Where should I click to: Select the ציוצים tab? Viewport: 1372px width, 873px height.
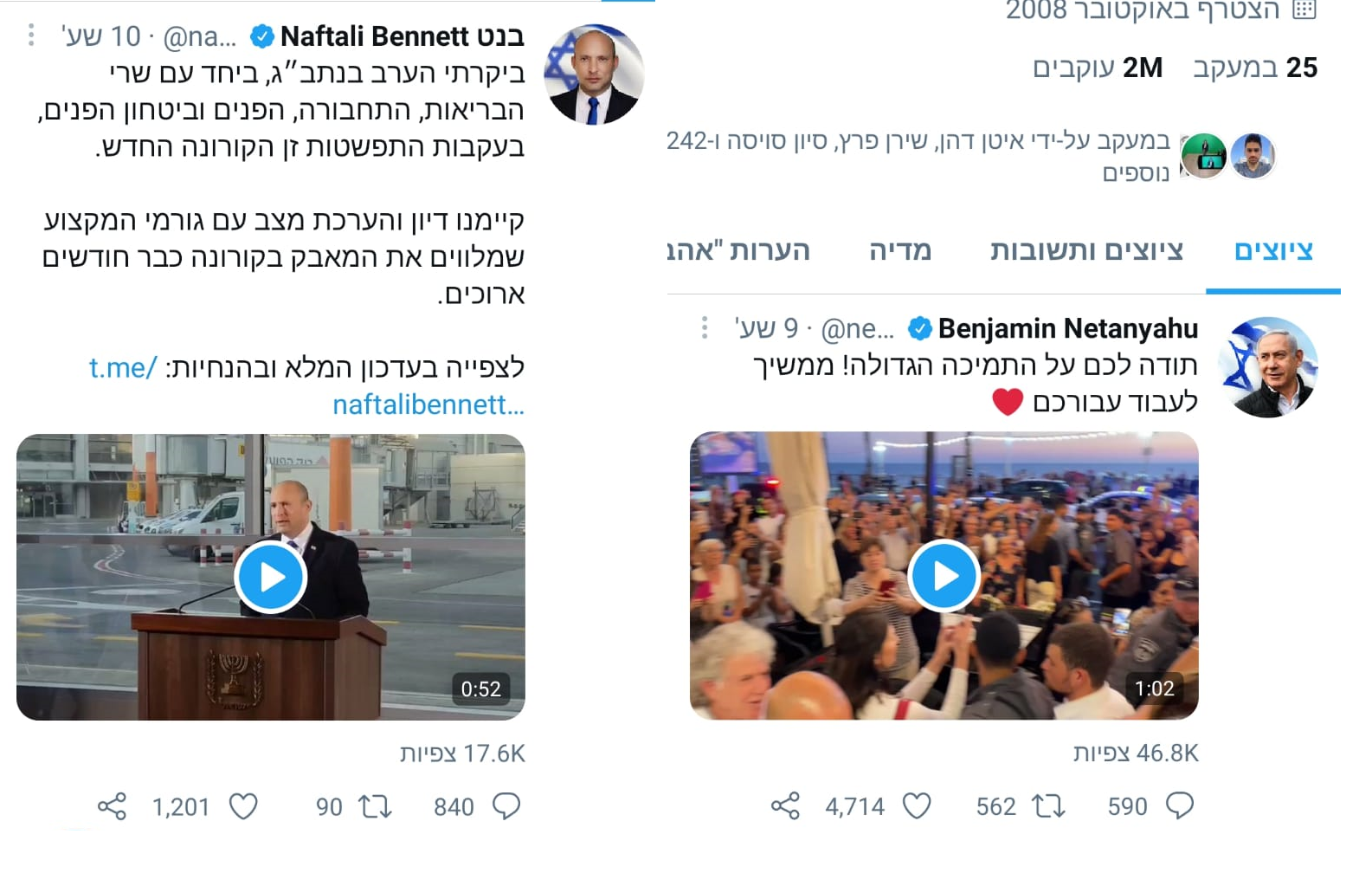click(1273, 250)
